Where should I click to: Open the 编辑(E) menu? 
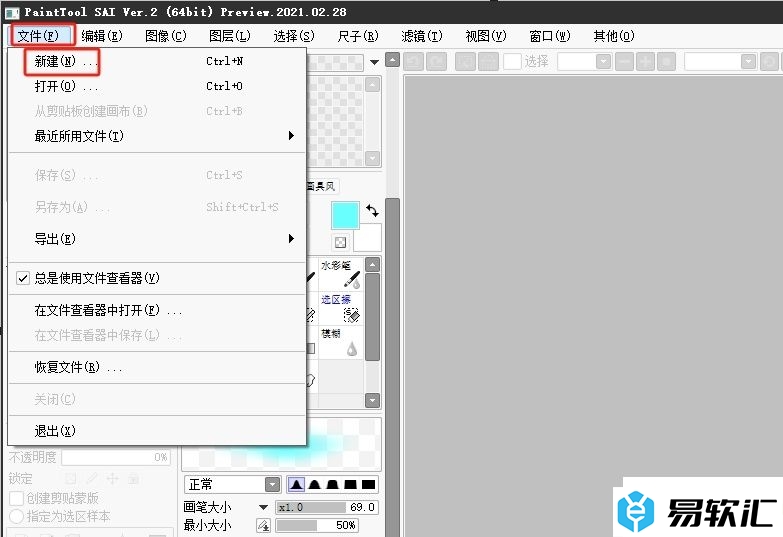102,36
